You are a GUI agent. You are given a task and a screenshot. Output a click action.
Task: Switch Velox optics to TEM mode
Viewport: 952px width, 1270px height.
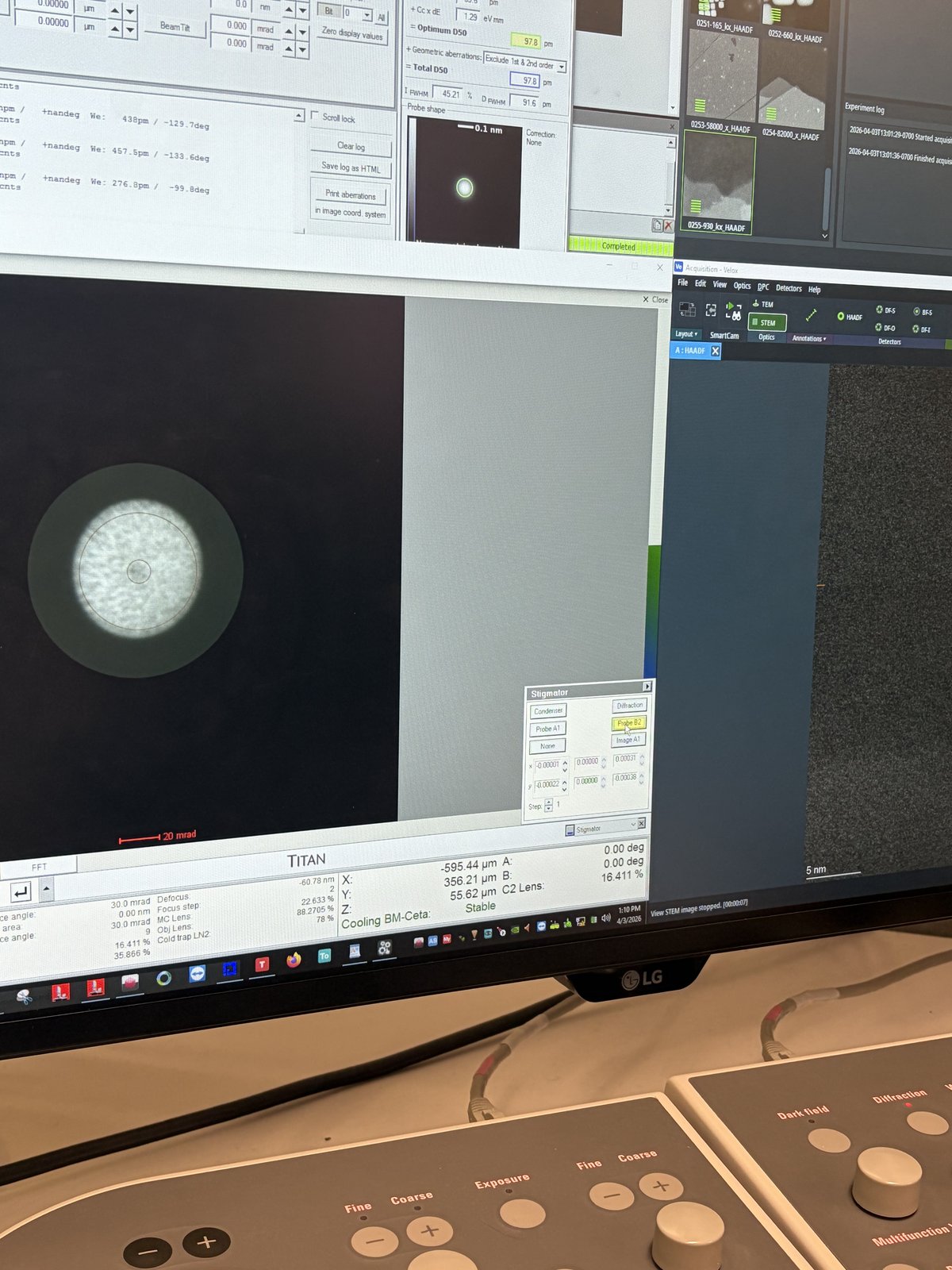point(763,304)
